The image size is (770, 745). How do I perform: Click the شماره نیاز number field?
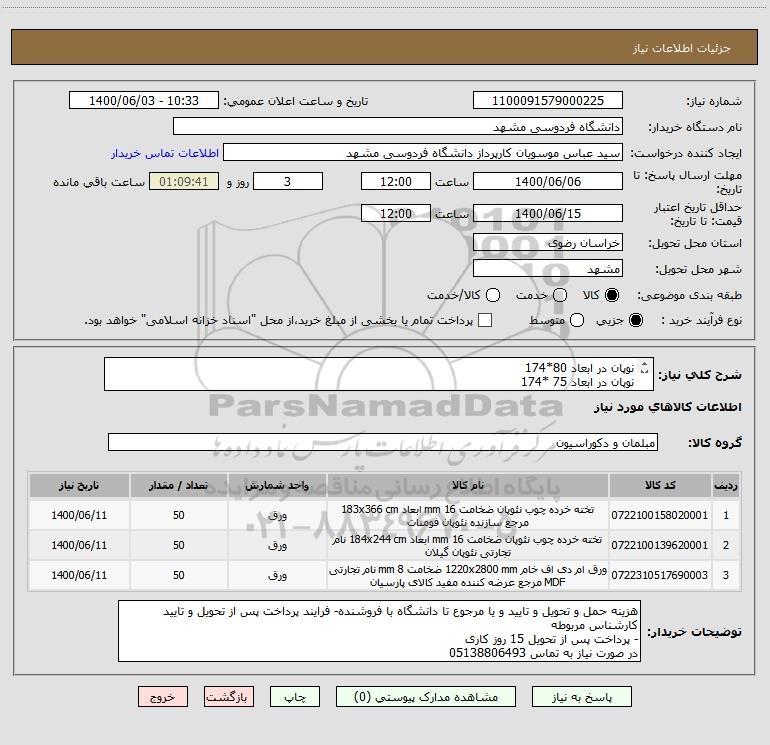click(548, 100)
